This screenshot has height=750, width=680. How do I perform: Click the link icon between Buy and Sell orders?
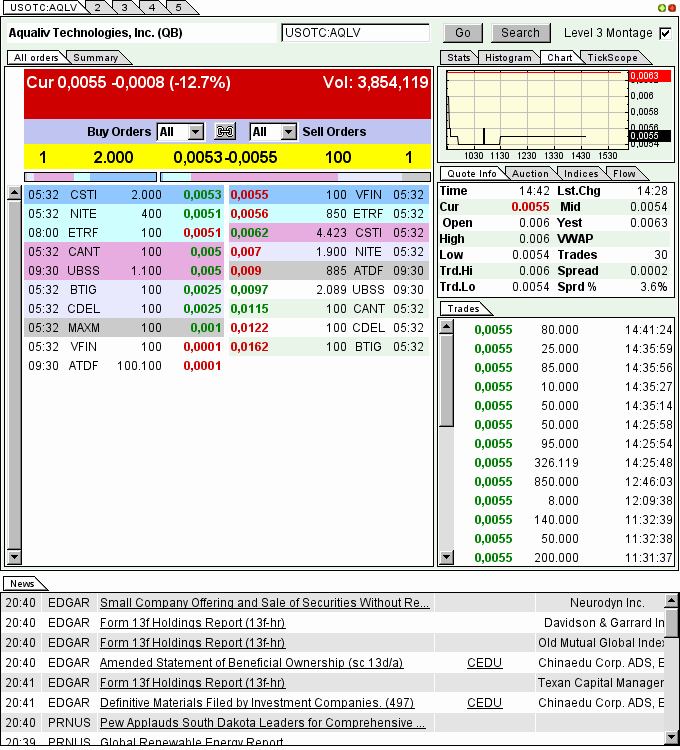[225, 132]
